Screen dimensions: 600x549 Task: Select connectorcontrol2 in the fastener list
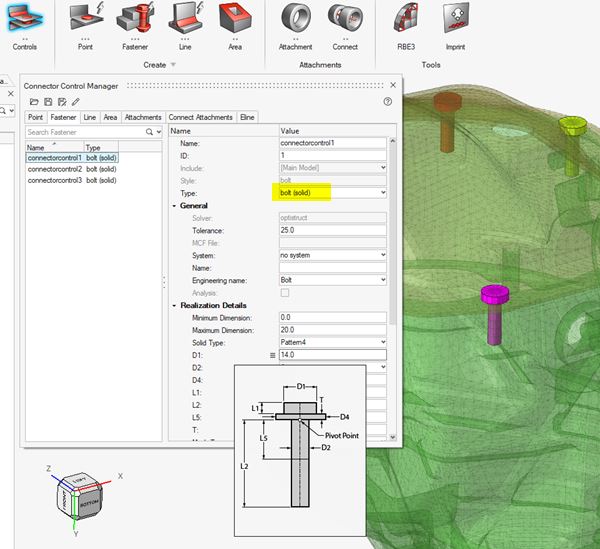click(56, 169)
